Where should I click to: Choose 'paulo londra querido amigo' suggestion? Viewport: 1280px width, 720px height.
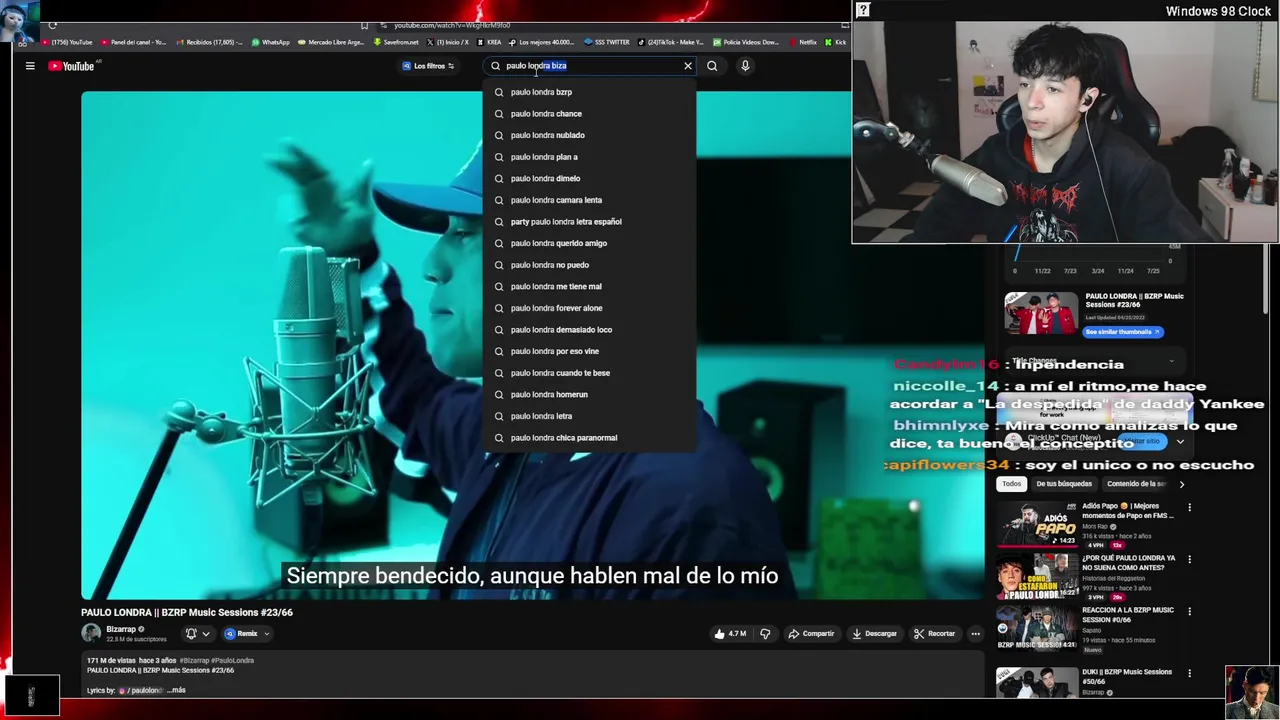point(590,243)
